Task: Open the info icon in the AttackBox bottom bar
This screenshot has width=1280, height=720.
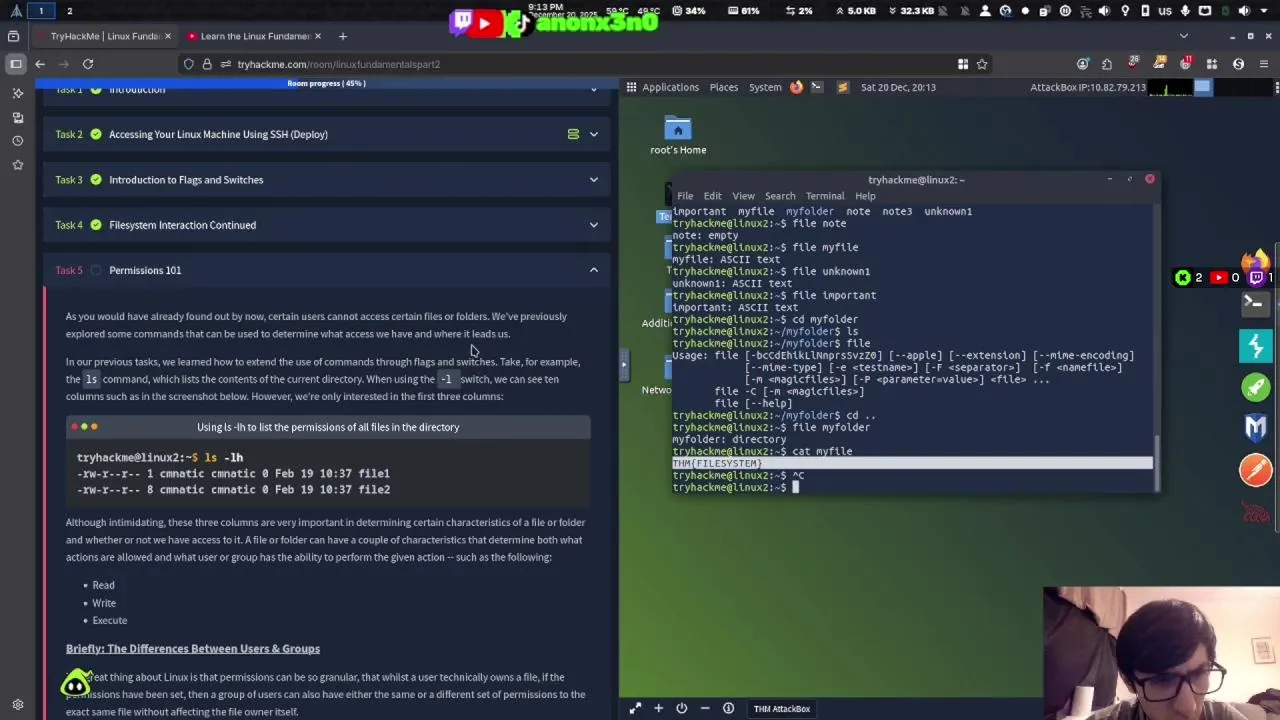Action: (728, 709)
